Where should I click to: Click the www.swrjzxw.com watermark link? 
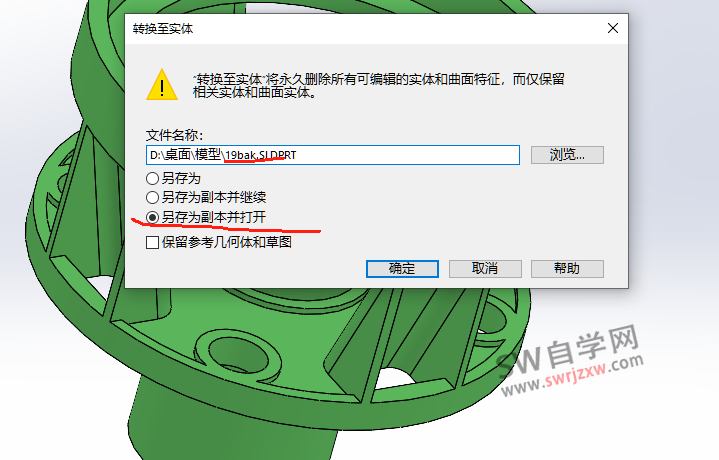click(573, 375)
